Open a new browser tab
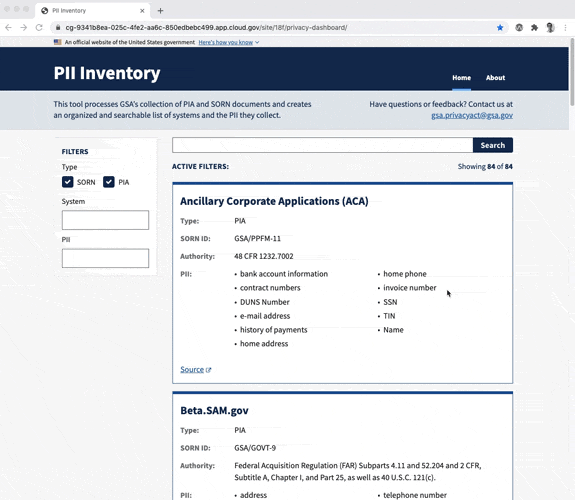Screen dimensions: 575x500 point(160,11)
